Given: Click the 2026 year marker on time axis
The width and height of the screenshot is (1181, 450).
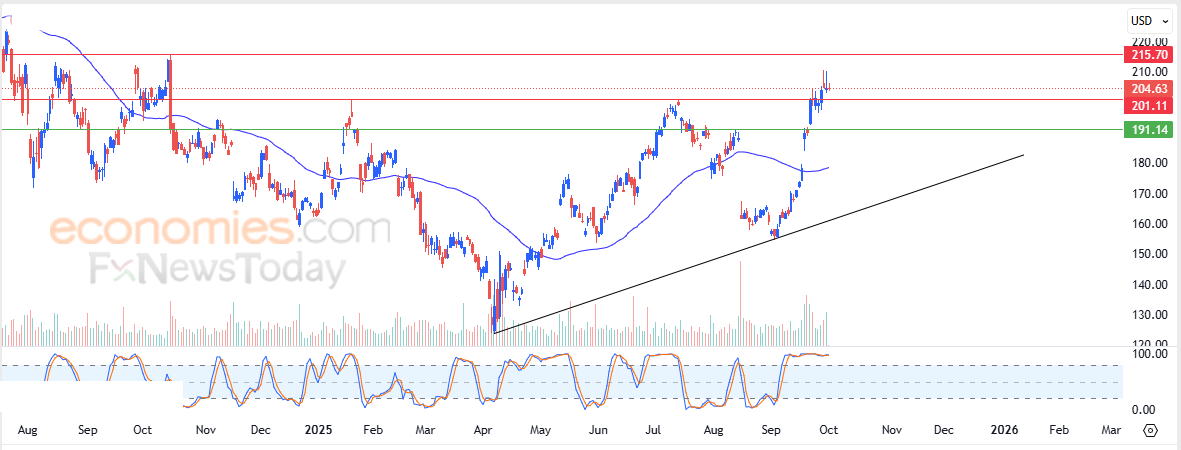Looking at the screenshot, I should [x=1004, y=430].
